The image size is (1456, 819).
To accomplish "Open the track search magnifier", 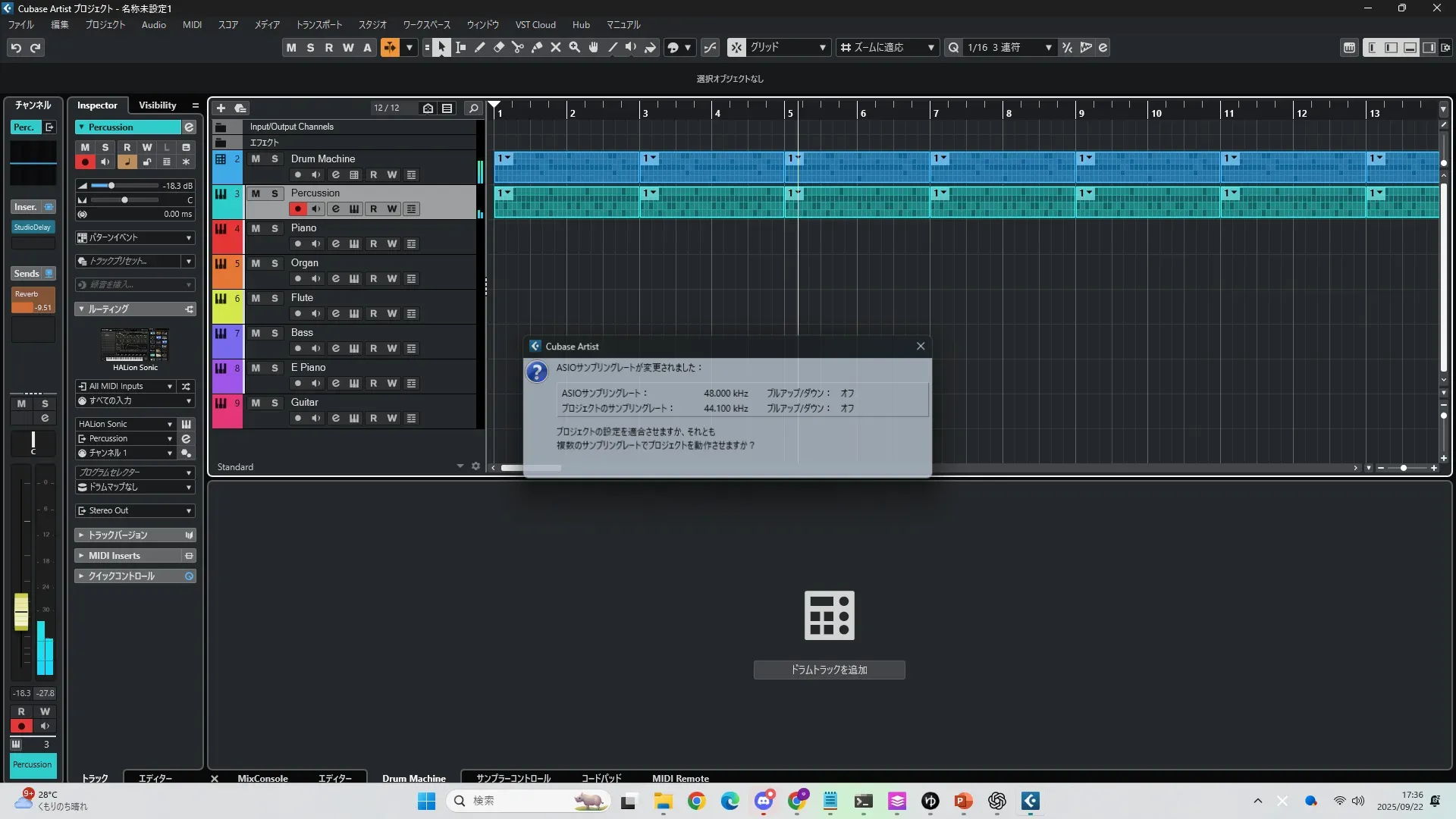I will pos(473,108).
